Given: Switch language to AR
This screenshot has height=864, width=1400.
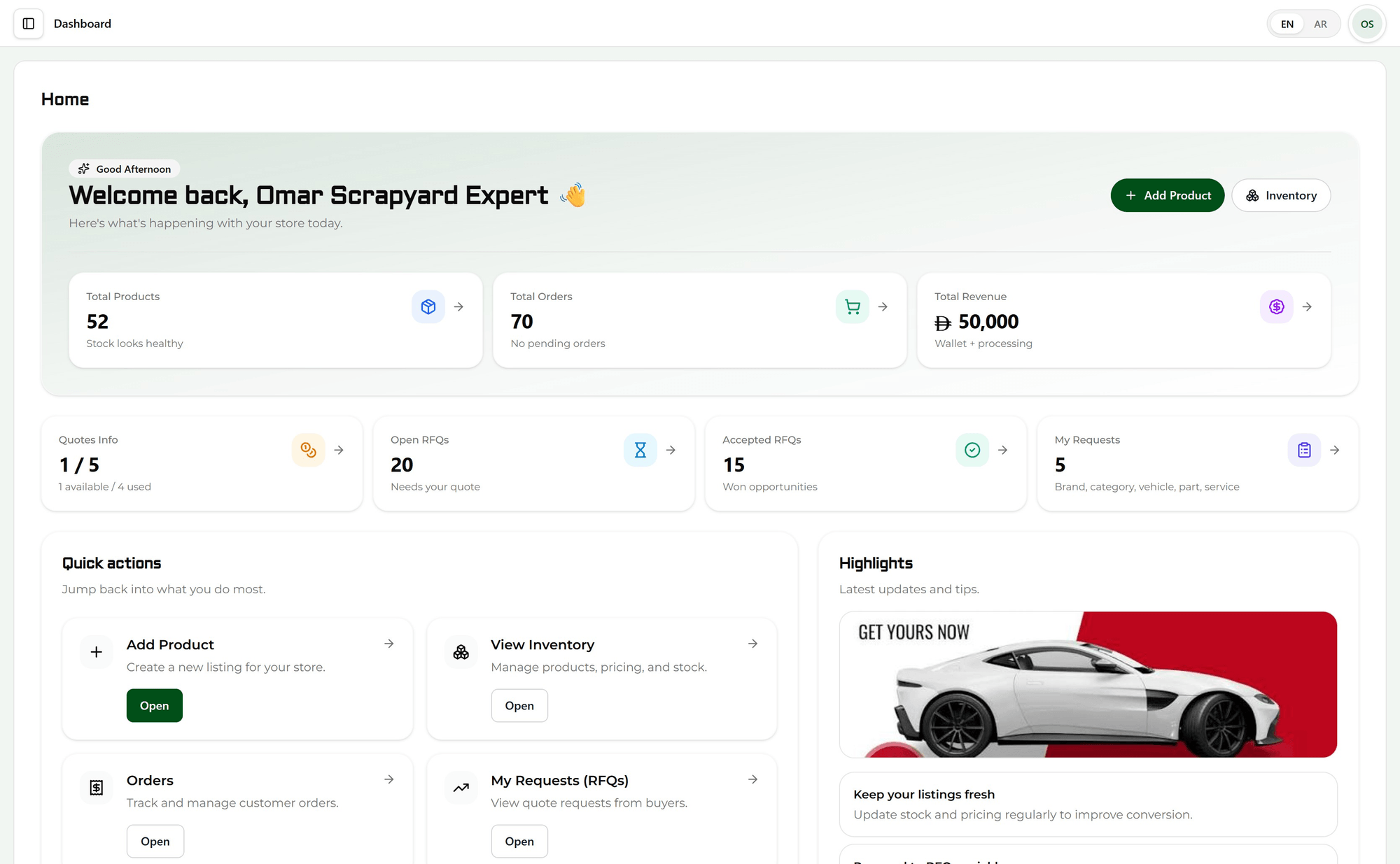Looking at the screenshot, I should tap(1320, 24).
